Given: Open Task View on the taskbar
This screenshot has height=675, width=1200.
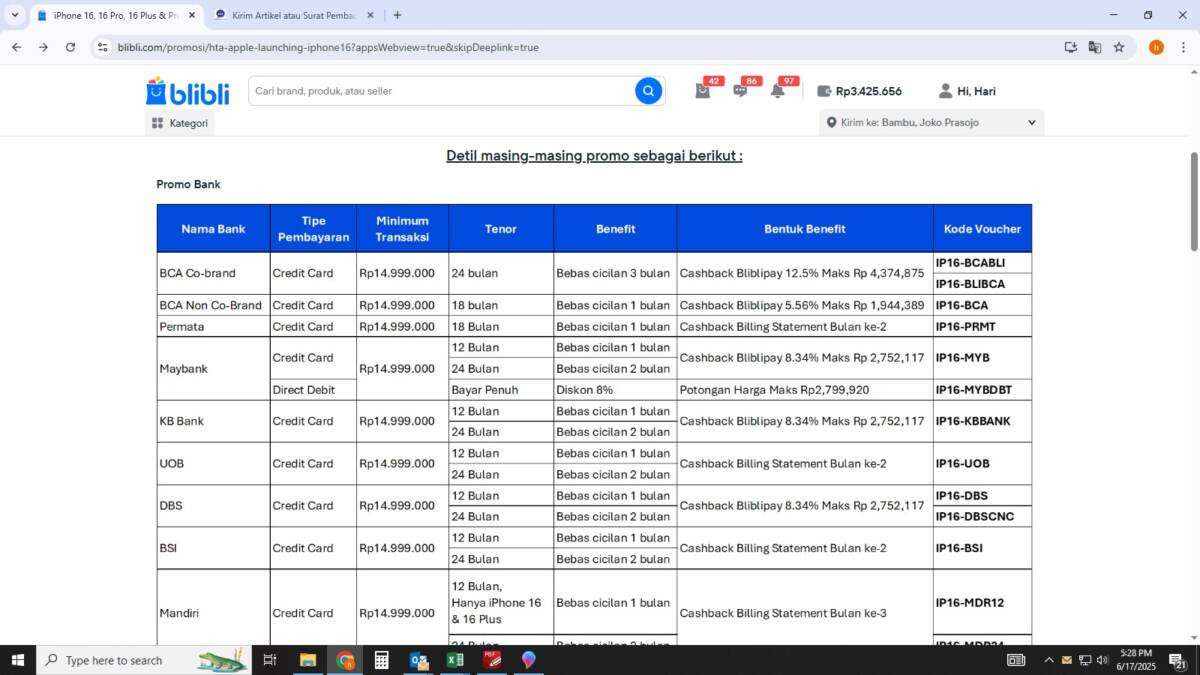Looking at the screenshot, I should (x=269, y=660).
